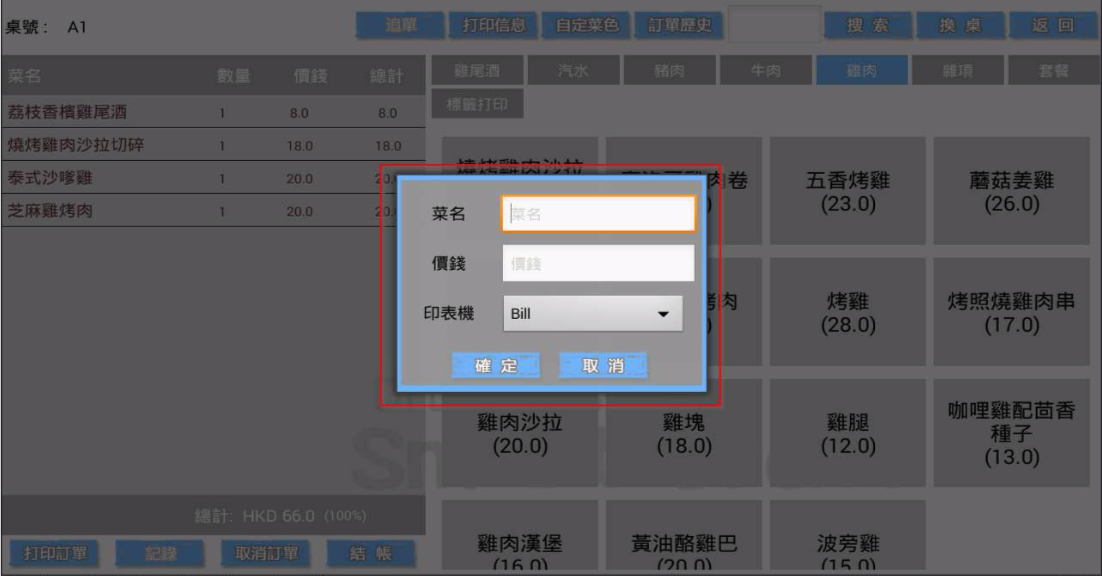
Task: Add 烤雞 (28.0) menu item
Action: [848, 312]
